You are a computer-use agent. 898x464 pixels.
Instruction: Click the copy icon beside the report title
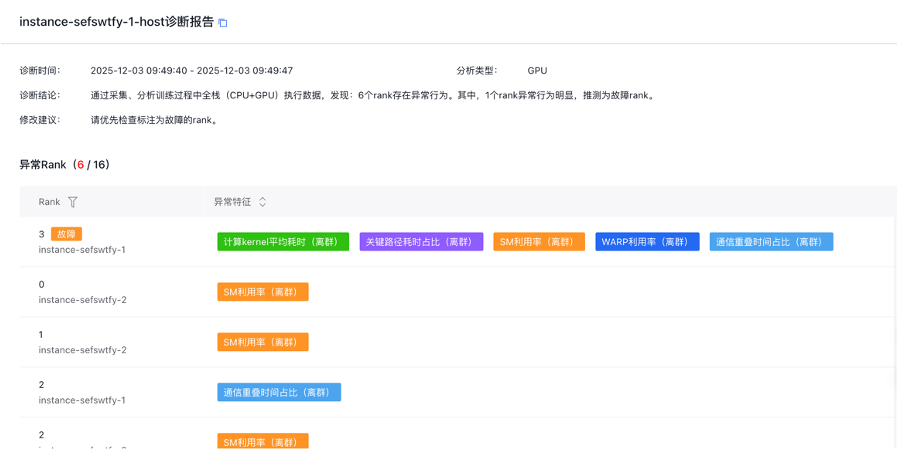223,23
